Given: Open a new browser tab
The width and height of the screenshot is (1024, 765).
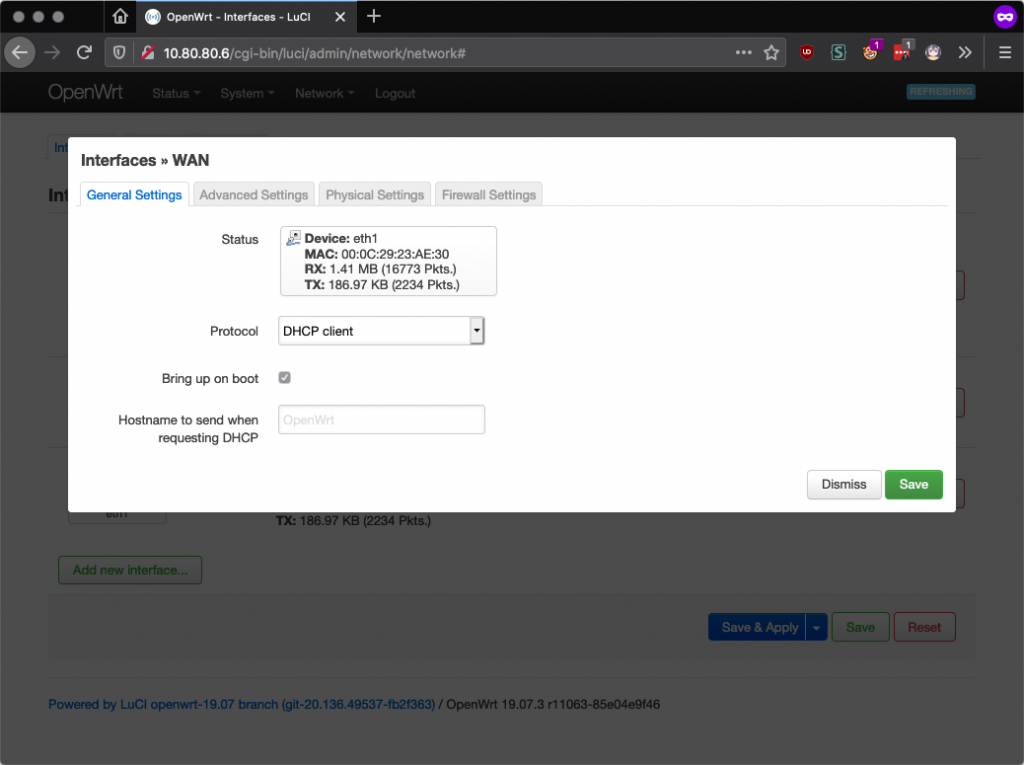Looking at the screenshot, I should (x=374, y=16).
